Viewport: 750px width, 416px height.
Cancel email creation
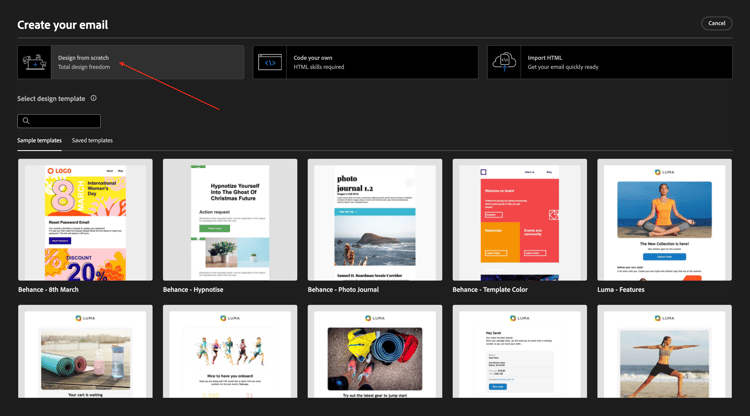click(x=717, y=23)
